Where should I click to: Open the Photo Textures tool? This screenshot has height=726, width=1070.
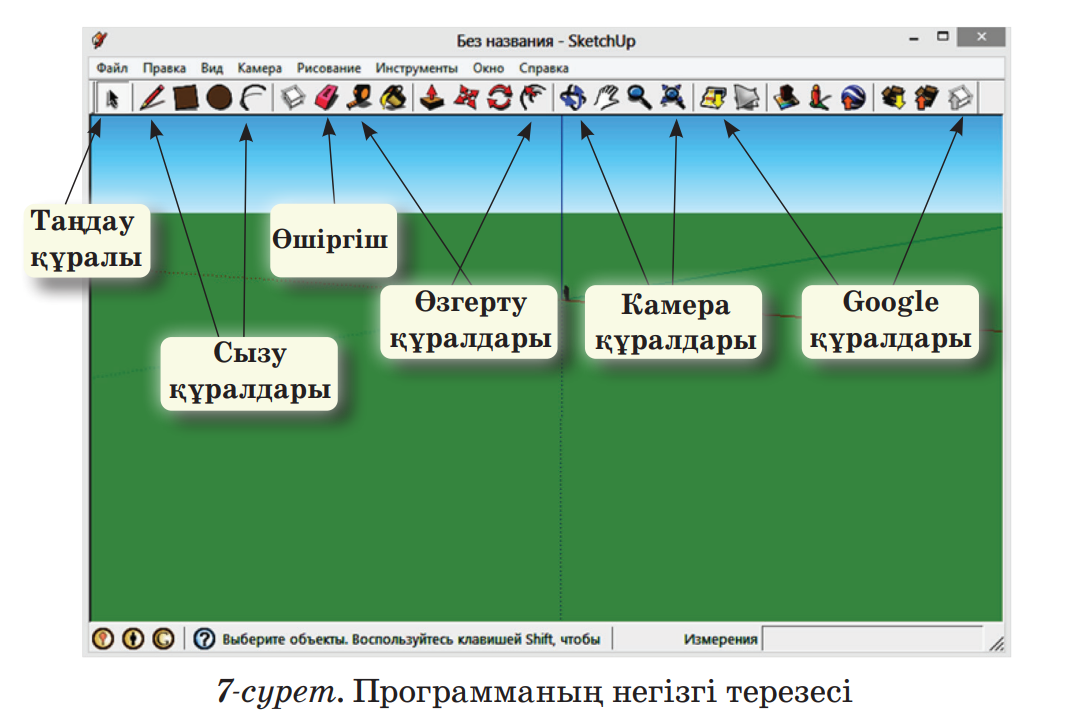(820, 98)
